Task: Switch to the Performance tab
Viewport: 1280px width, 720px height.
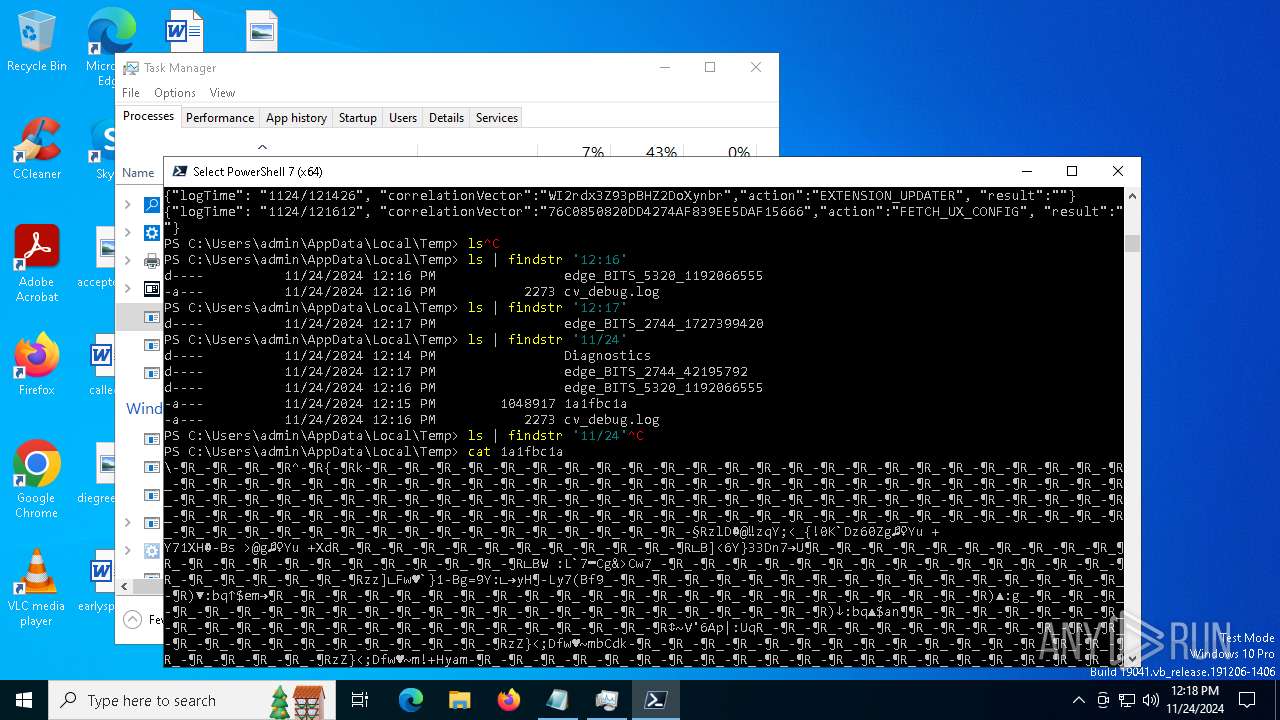Action: coord(220,117)
